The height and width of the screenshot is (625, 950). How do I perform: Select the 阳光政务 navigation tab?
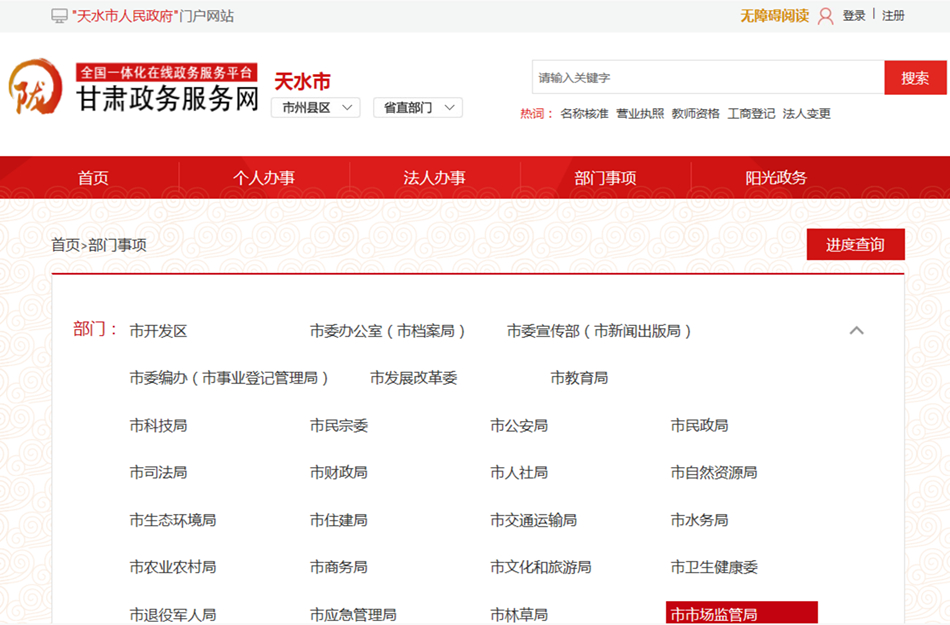[x=776, y=178]
